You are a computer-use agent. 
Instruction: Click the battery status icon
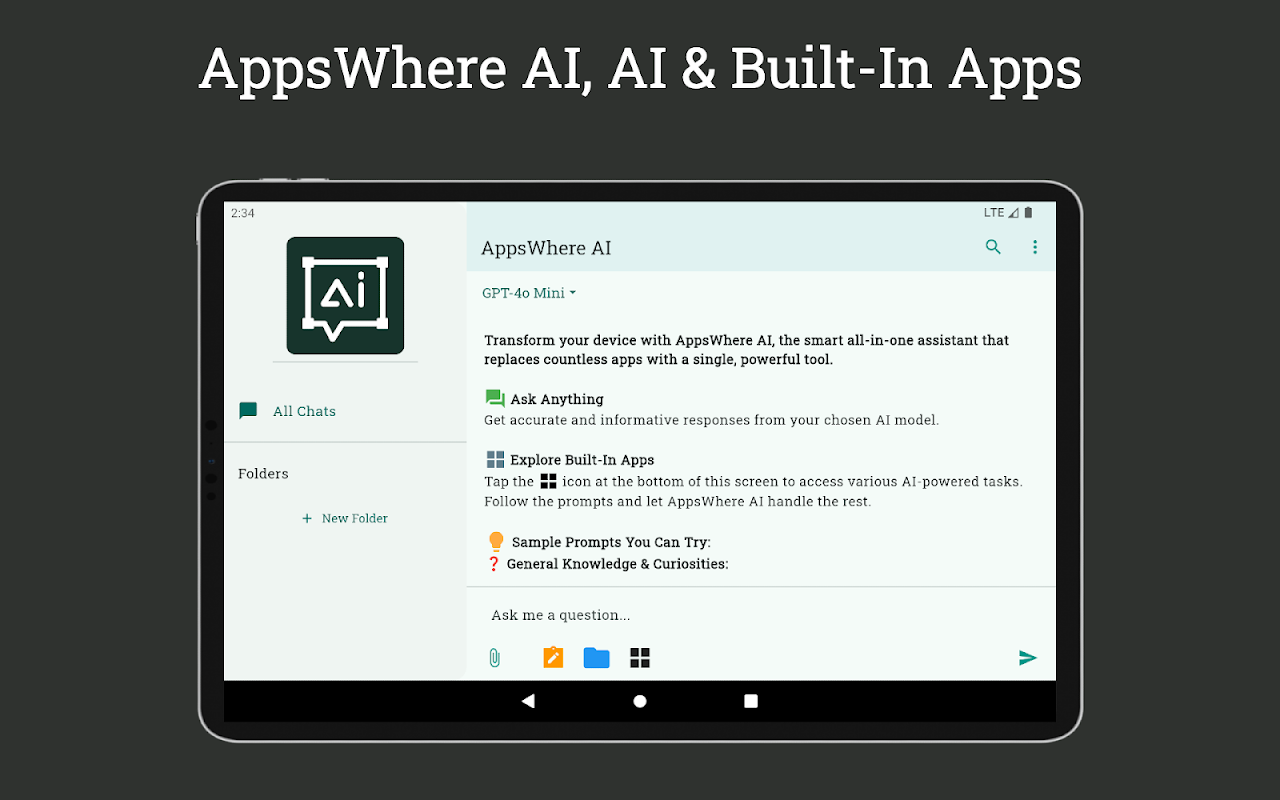coord(1028,213)
